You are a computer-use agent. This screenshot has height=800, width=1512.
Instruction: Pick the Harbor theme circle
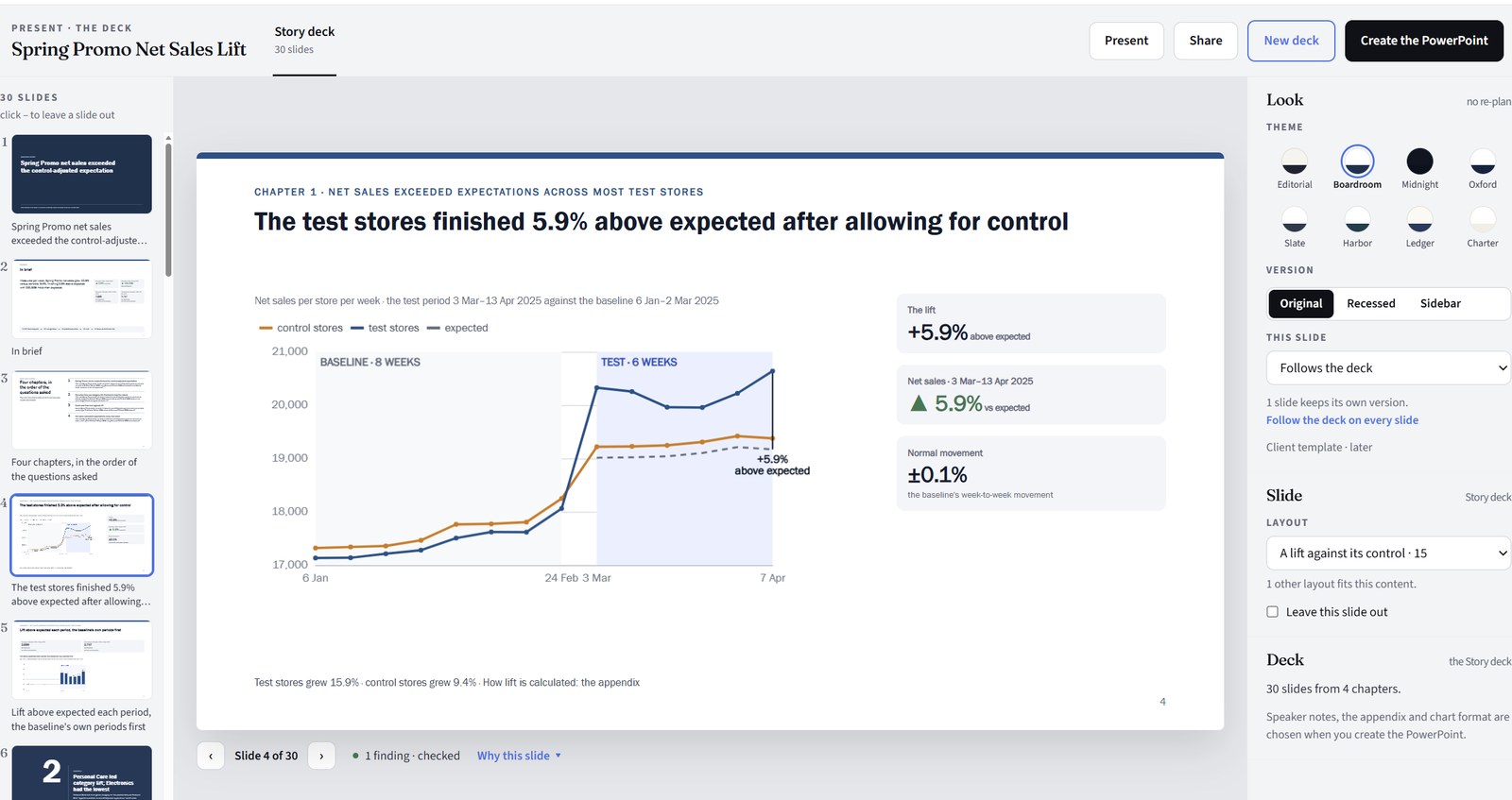pyautogui.click(x=1357, y=220)
